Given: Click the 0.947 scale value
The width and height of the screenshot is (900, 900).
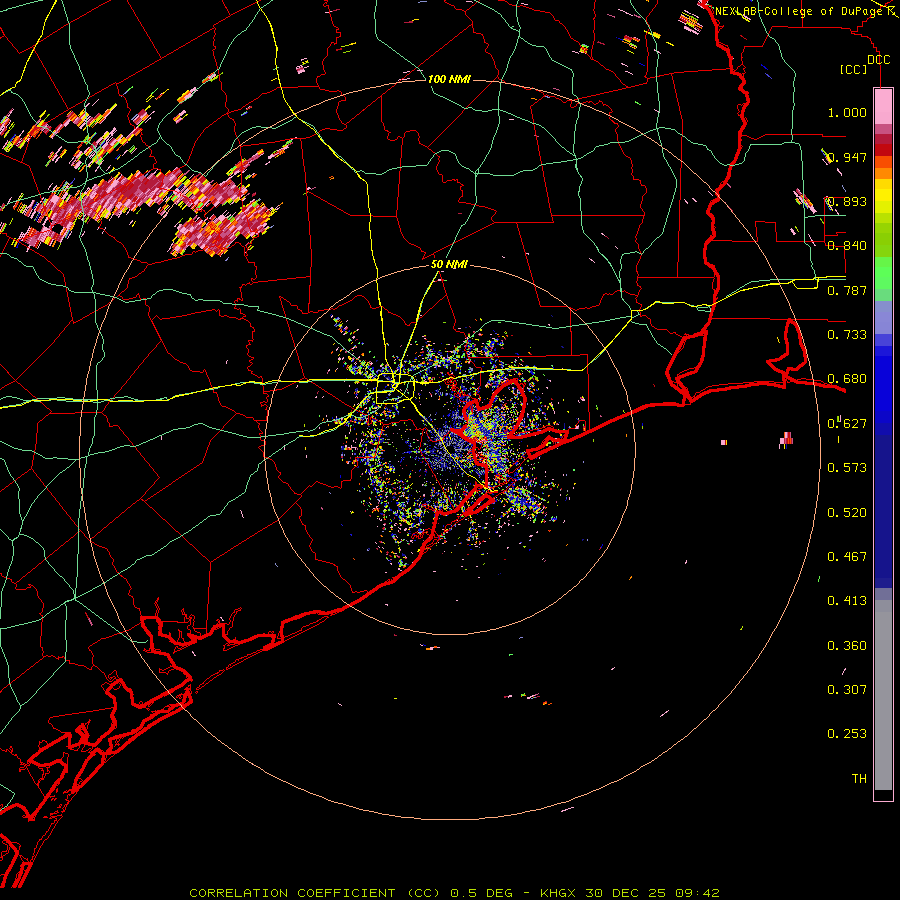Looking at the screenshot, I should coord(847,157).
